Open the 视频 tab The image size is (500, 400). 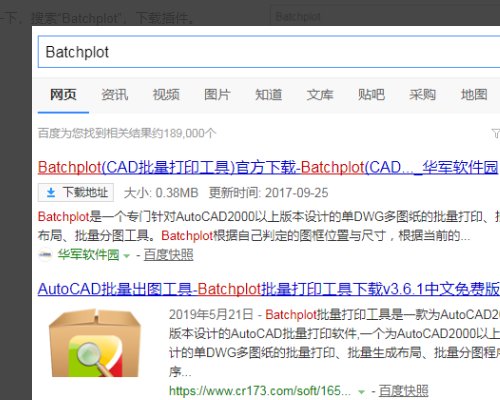pyautogui.click(x=166, y=95)
